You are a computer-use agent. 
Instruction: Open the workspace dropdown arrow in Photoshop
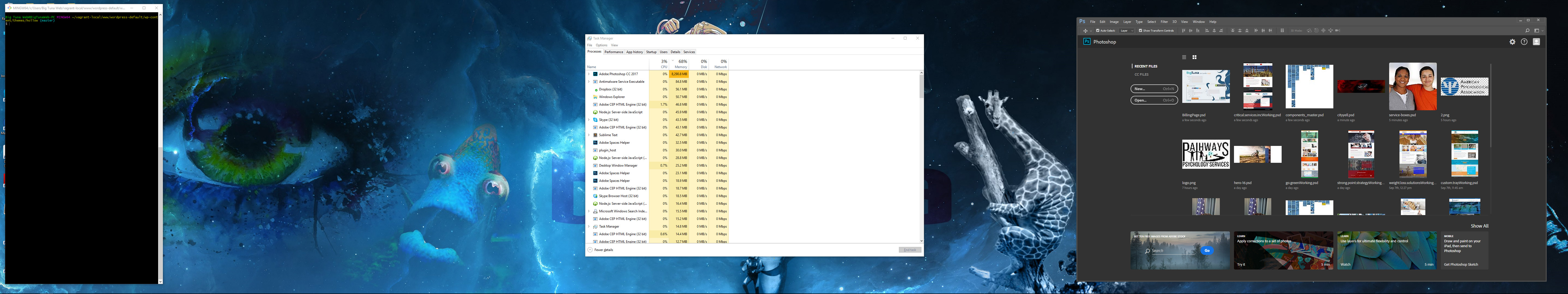(1542, 30)
